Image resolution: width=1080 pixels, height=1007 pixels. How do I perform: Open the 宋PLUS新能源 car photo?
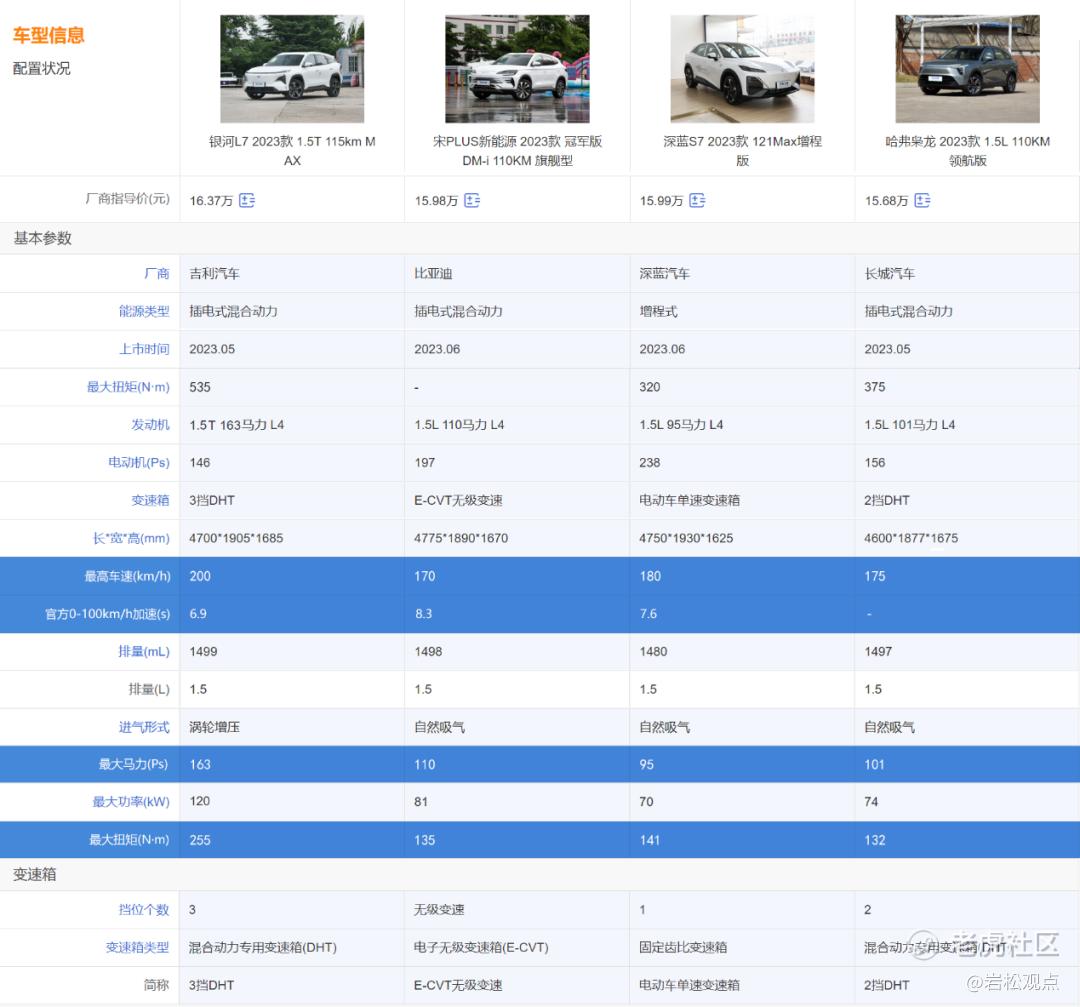pos(517,69)
